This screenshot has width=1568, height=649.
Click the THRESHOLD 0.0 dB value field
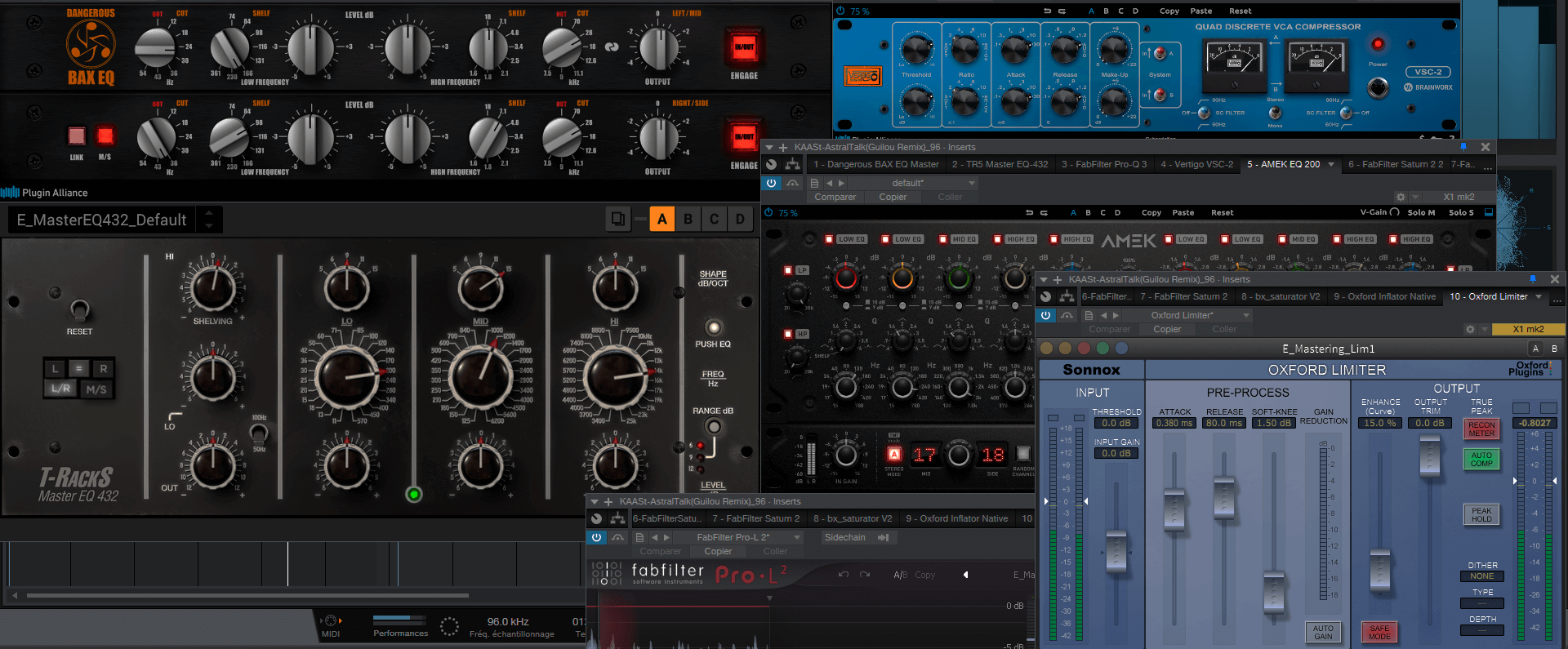coord(1116,423)
